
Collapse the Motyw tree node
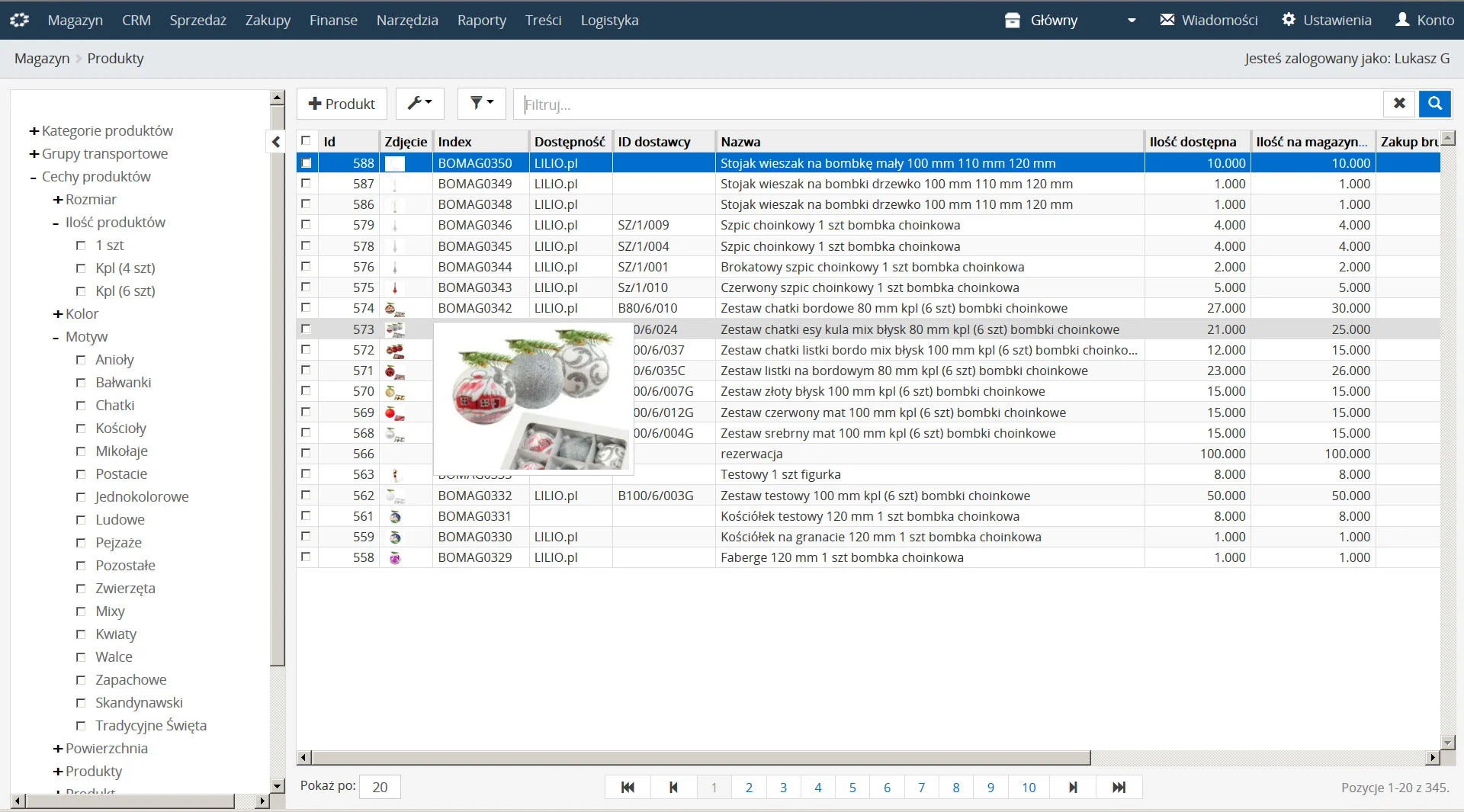pos(56,338)
